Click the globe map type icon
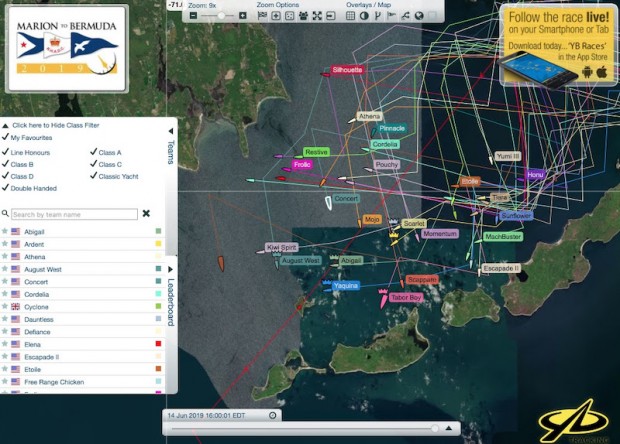The image size is (620, 444). tap(419, 16)
